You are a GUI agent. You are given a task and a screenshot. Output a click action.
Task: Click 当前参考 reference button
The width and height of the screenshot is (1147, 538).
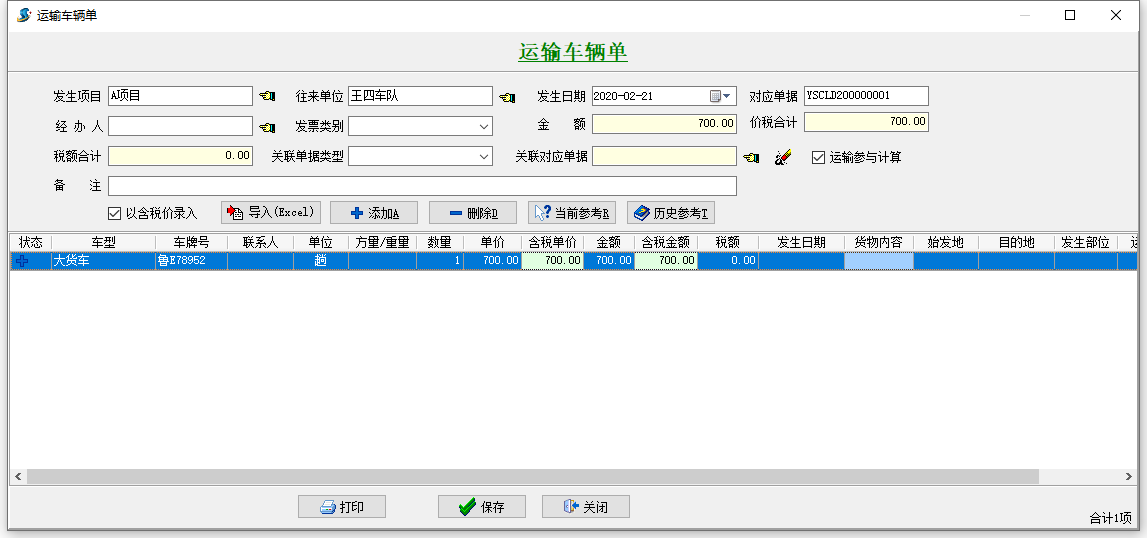pyautogui.click(x=572, y=213)
